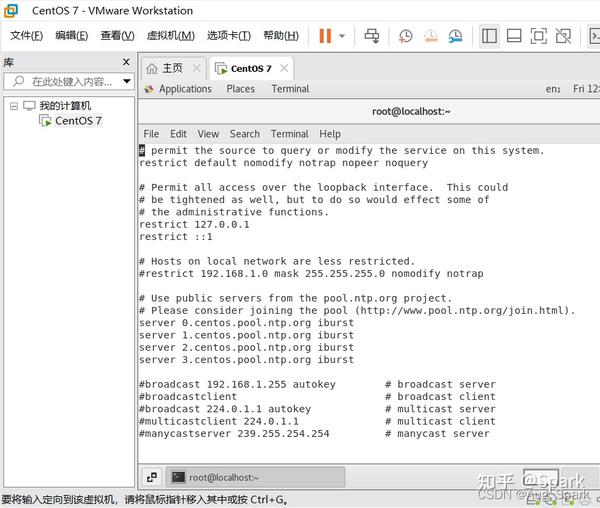600x508 pixels.
Task: Select 我的计算机 in the library tree
Action: pos(65,106)
